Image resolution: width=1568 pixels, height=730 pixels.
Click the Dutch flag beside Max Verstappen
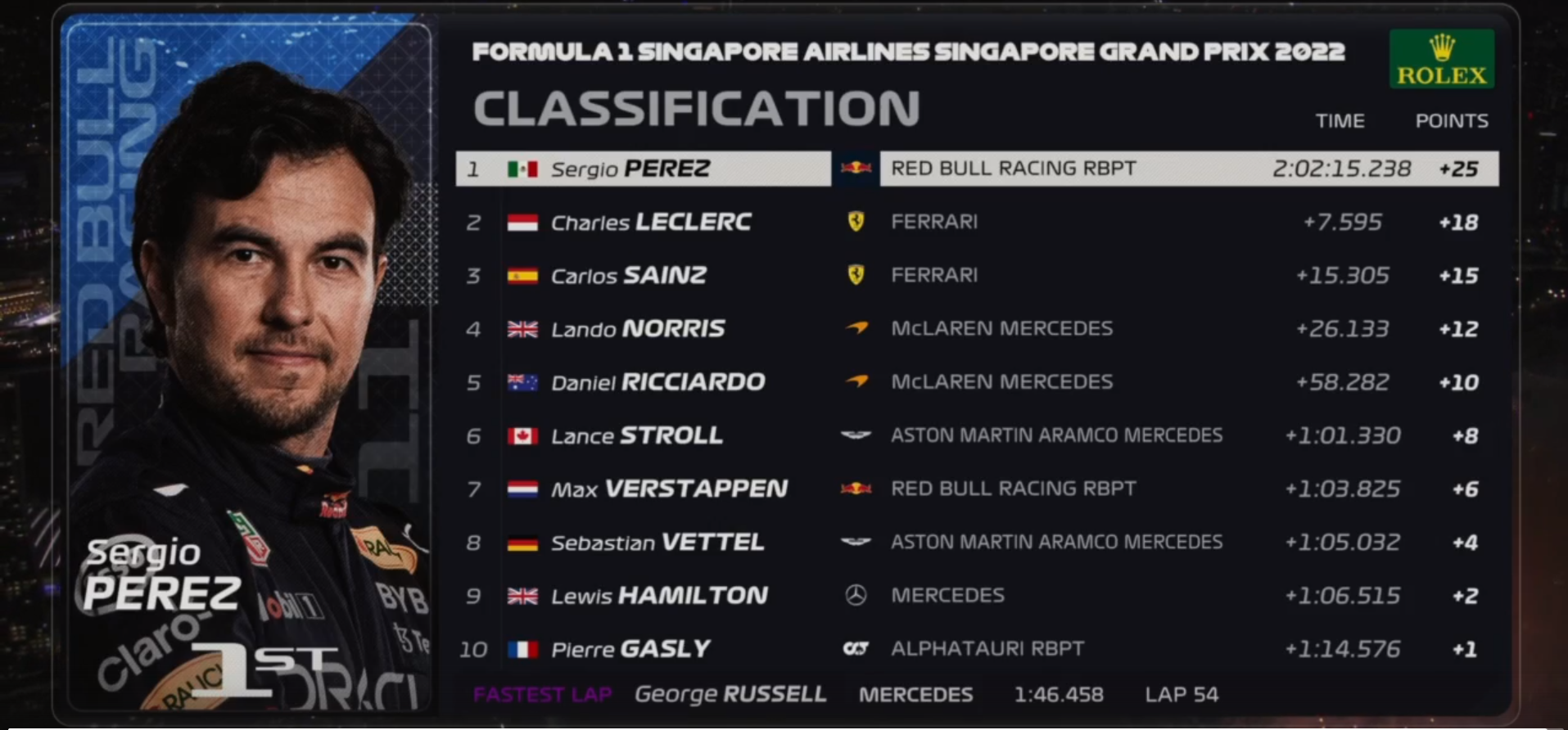pos(522,489)
